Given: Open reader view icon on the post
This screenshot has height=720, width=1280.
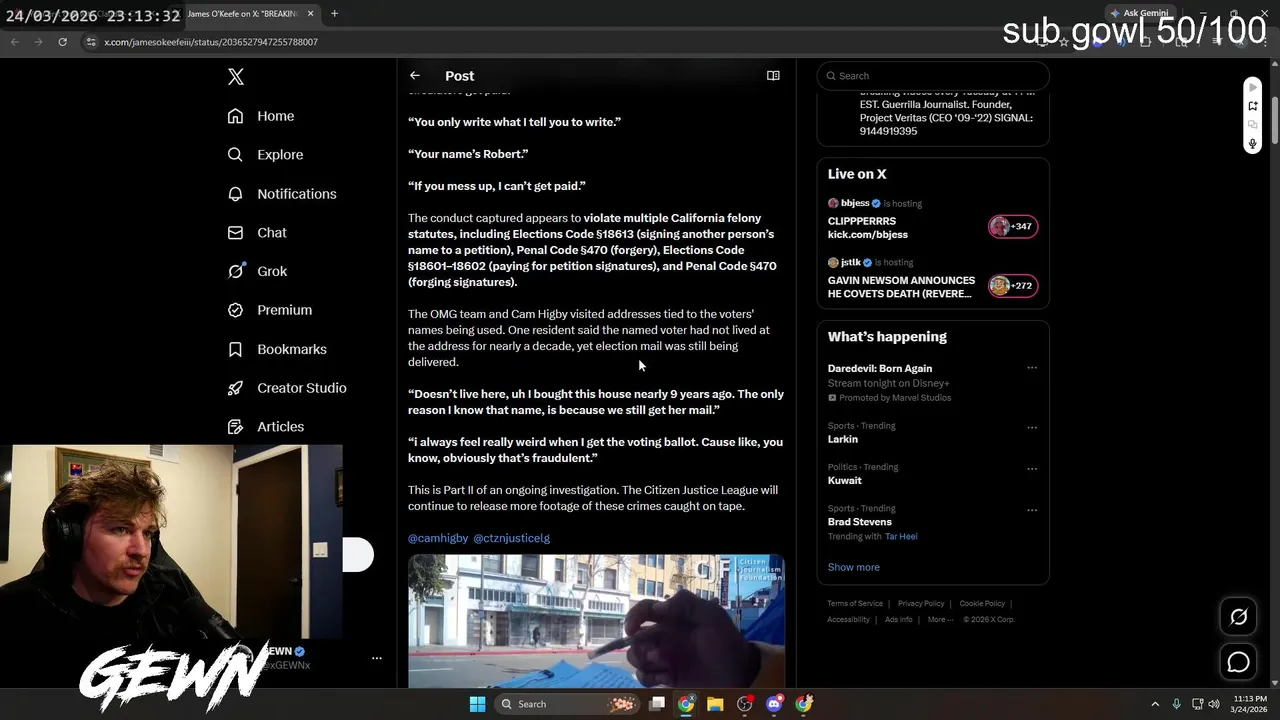Looking at the screenshot, I should 773,76.
